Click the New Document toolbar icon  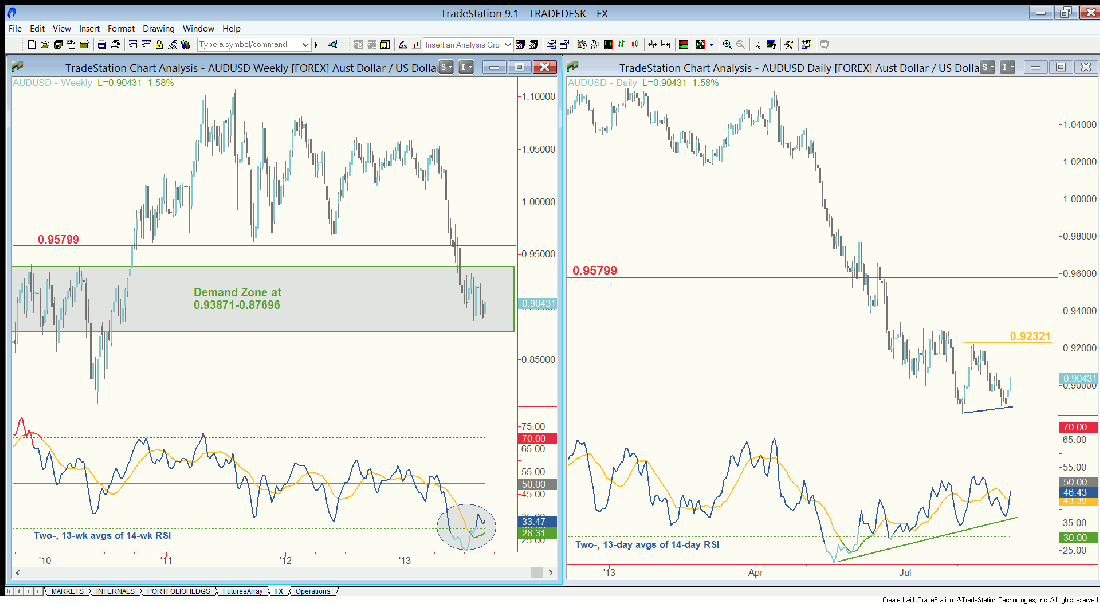point(32,45)
